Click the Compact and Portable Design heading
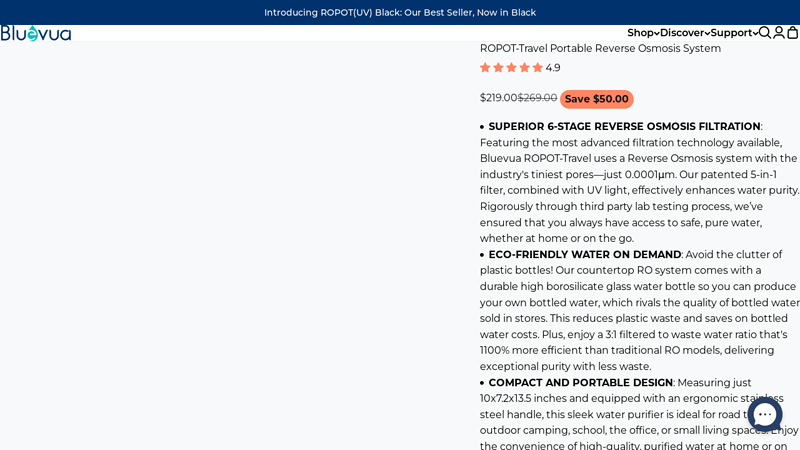The height and width of the screenshot is (450, 800). pyautogui.click(x=580, y=383)
